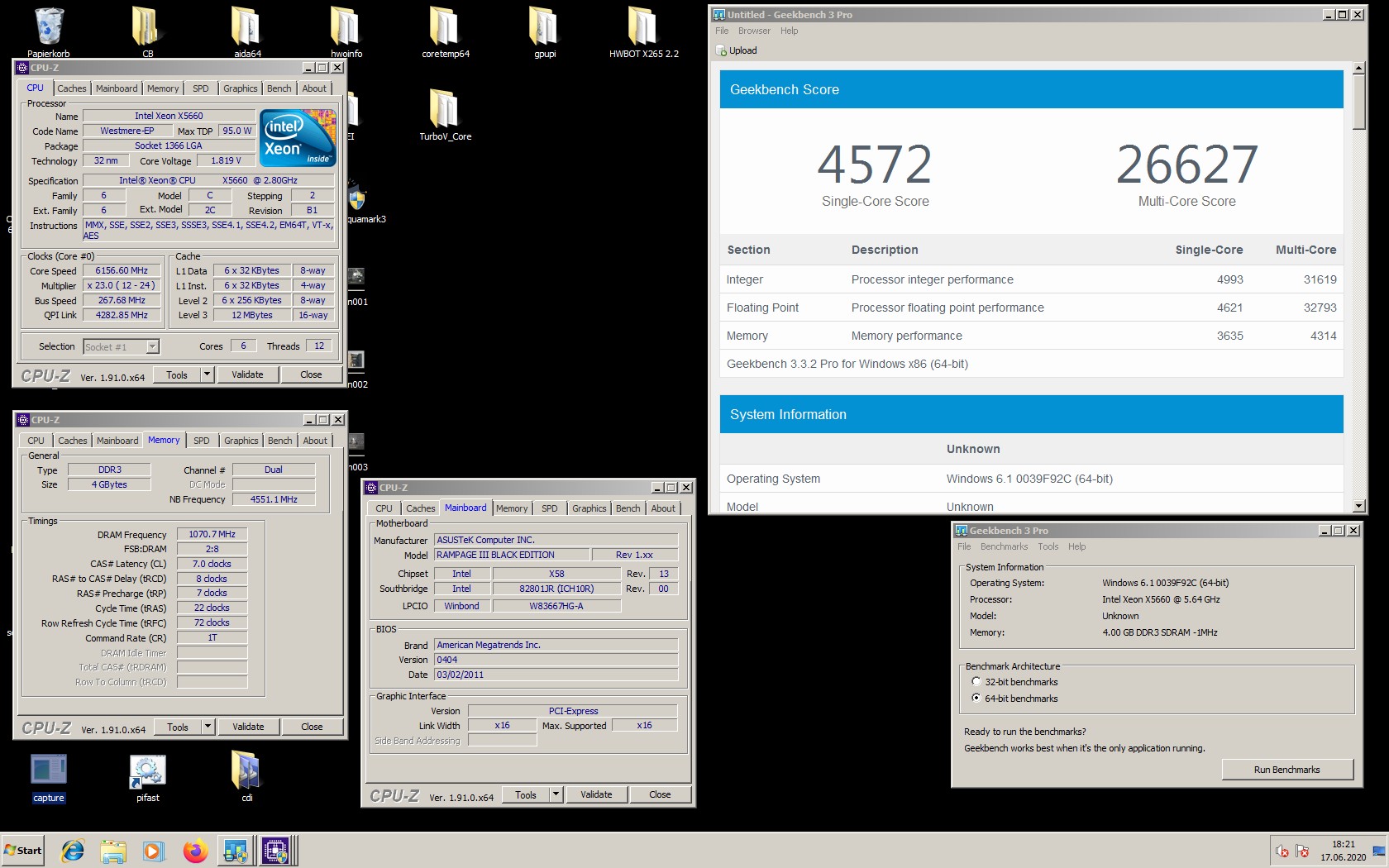Open File menu in Geekbench results window
The width and height of the screenshot is (1389, 868).
coord(722,31)
